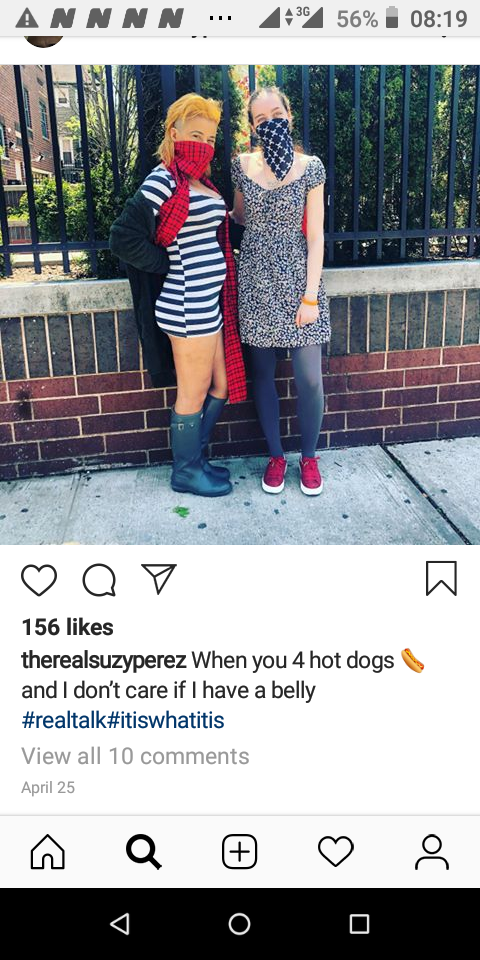The image size is (480, 960).
Task: Open your profile tab icon
Action: click(x=432, y=852)
